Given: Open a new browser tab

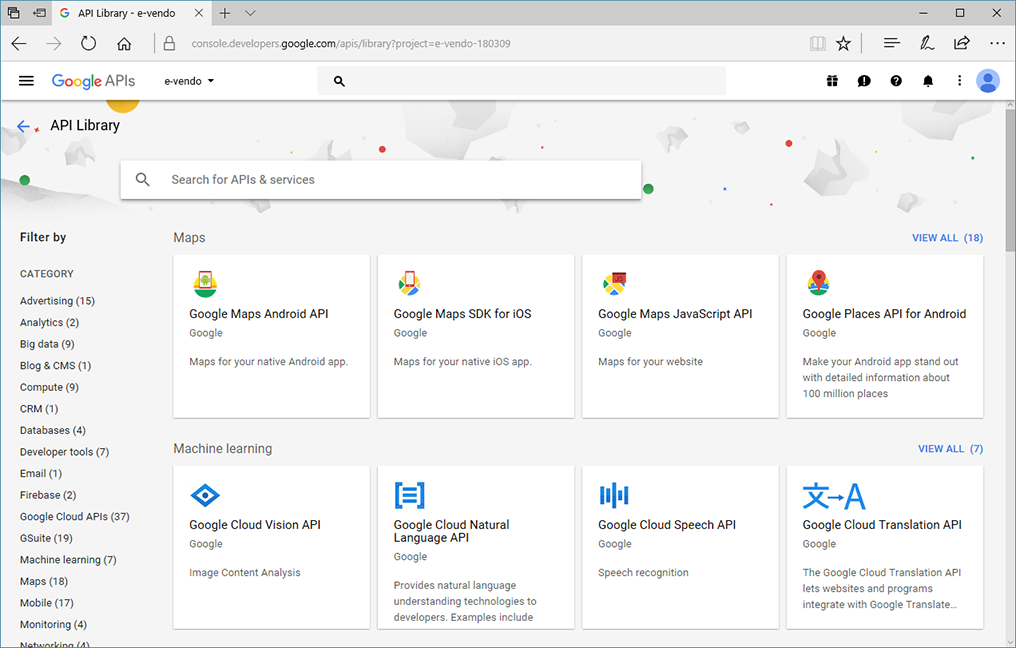Looking at the screenshot, I should (225, 13).
